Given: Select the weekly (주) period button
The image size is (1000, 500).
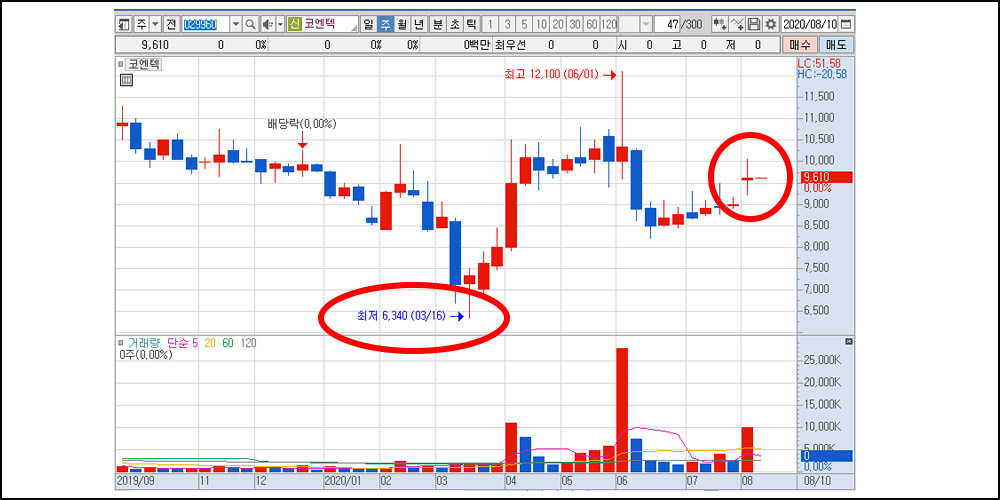Looking at the screenshot, I should [x=385, y=24].
